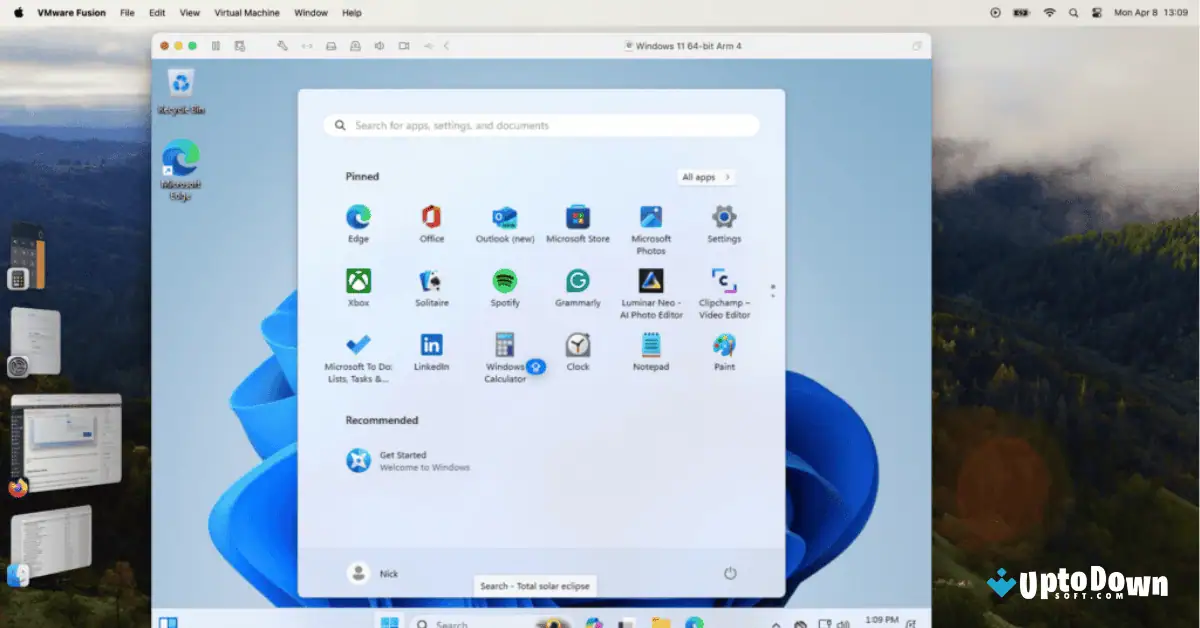Image resolution: width=1200 pixels, height=628 pixels.
Task: Launch the Paint app
Action: (723, 350)
